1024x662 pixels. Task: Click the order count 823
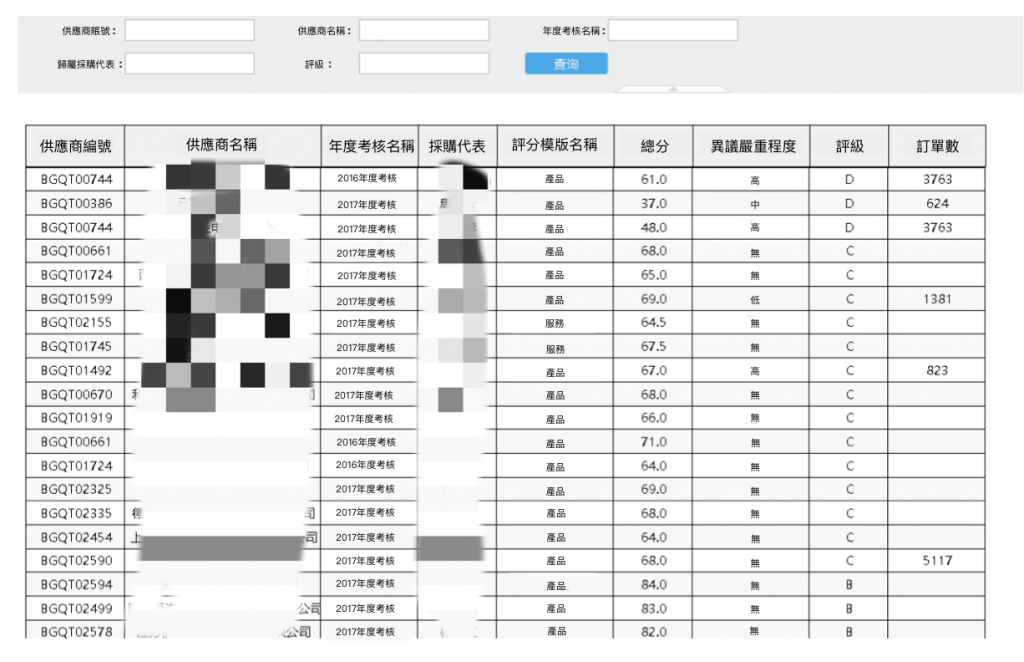(x=937, y=371)
